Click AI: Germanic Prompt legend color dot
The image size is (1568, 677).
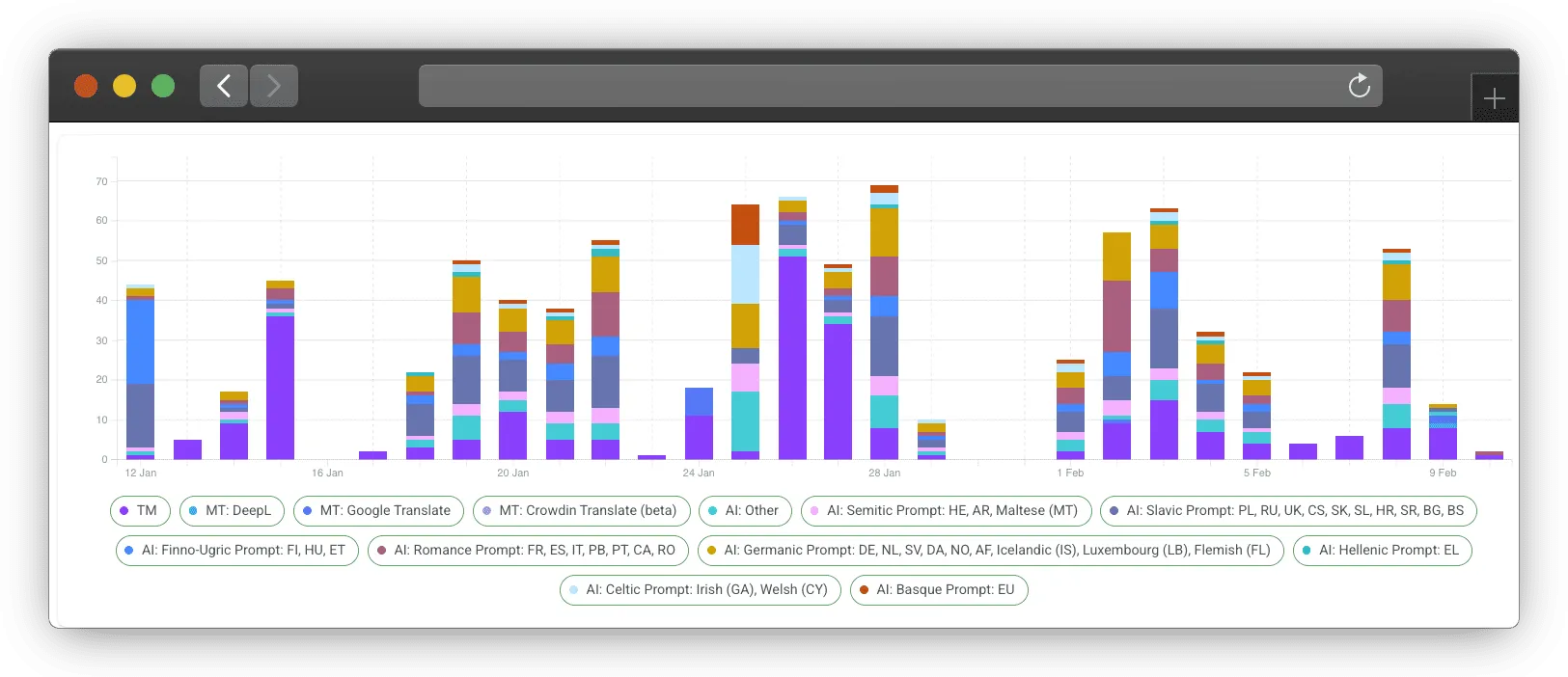712,551
